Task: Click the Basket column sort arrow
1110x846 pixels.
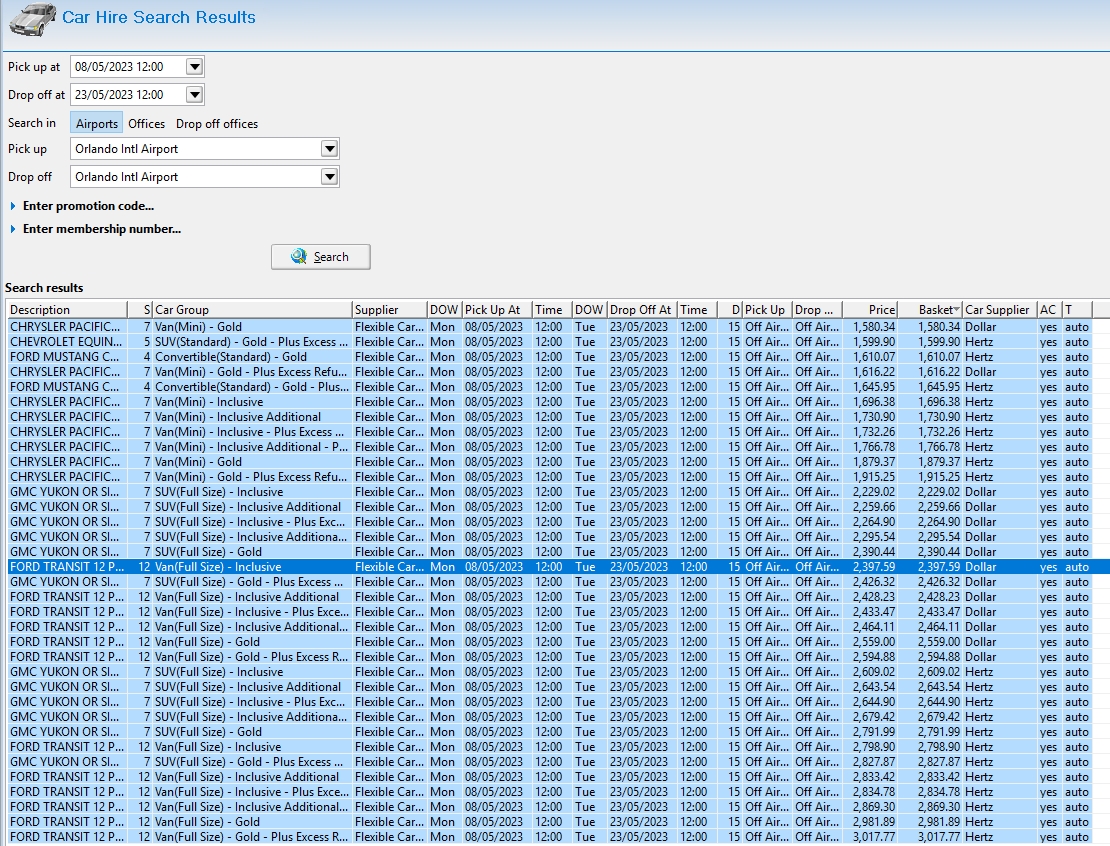Action: tap(957, 310)
